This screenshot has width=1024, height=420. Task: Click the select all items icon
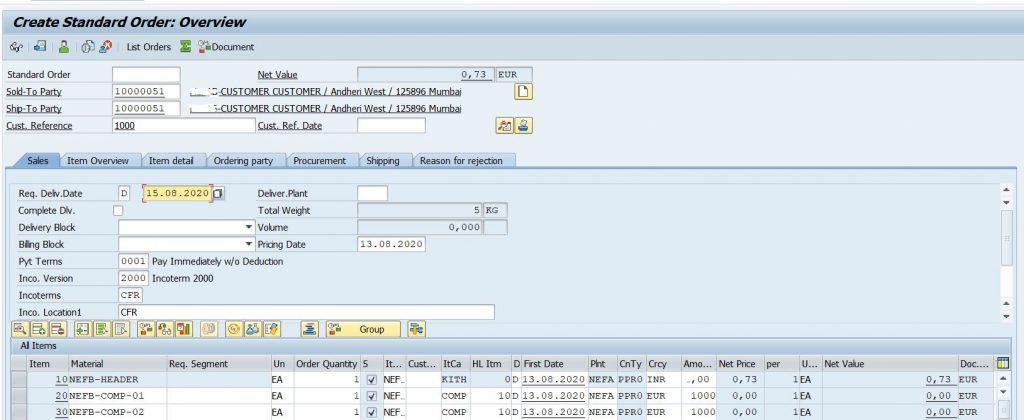(x=82, y=329)
